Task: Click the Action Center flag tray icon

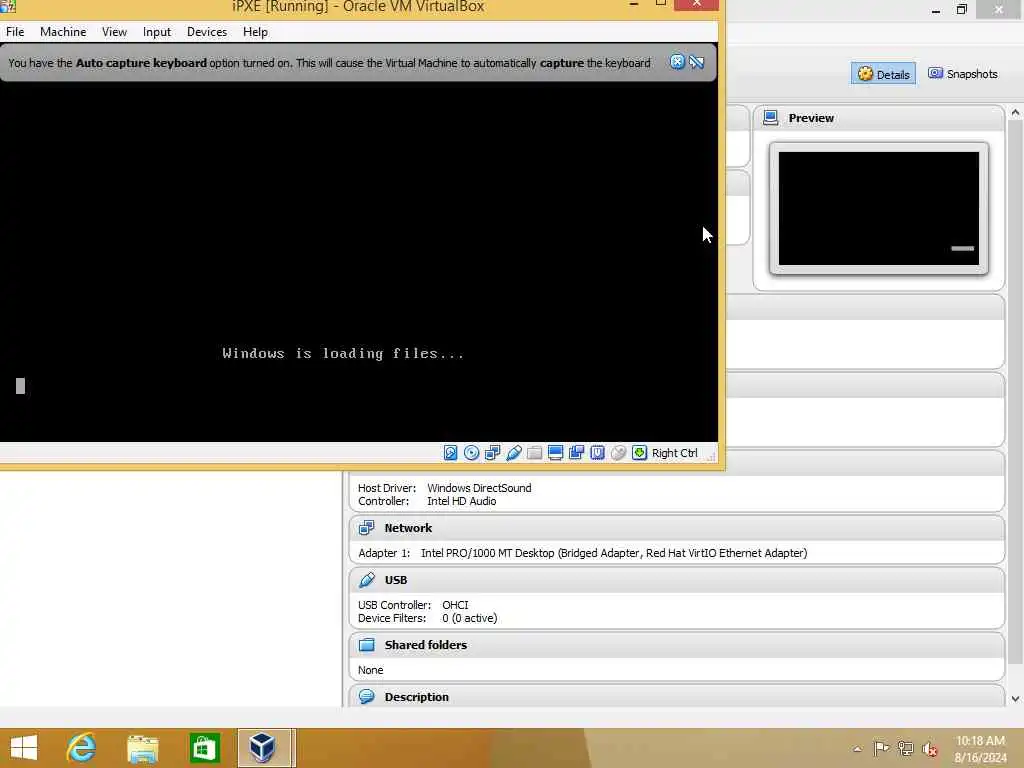Action: 881,749
